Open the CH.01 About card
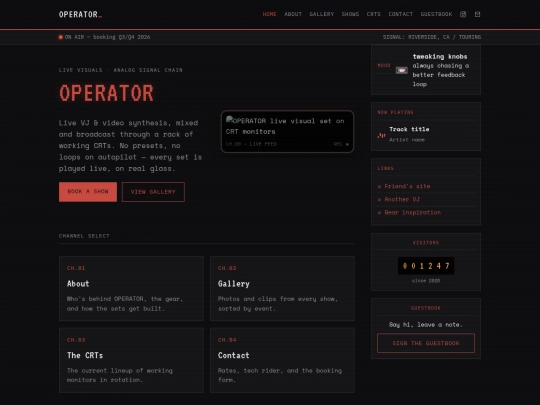 pos(131,289)
